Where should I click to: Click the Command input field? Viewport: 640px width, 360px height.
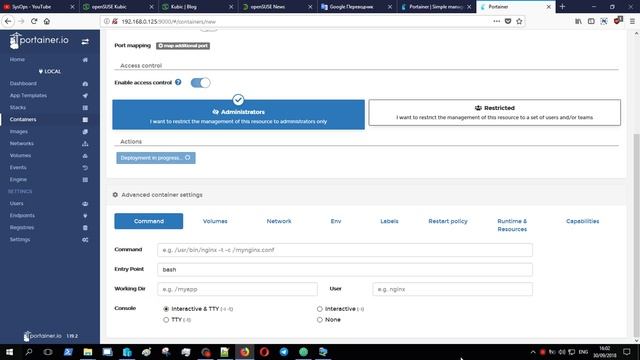coord(344,250)
